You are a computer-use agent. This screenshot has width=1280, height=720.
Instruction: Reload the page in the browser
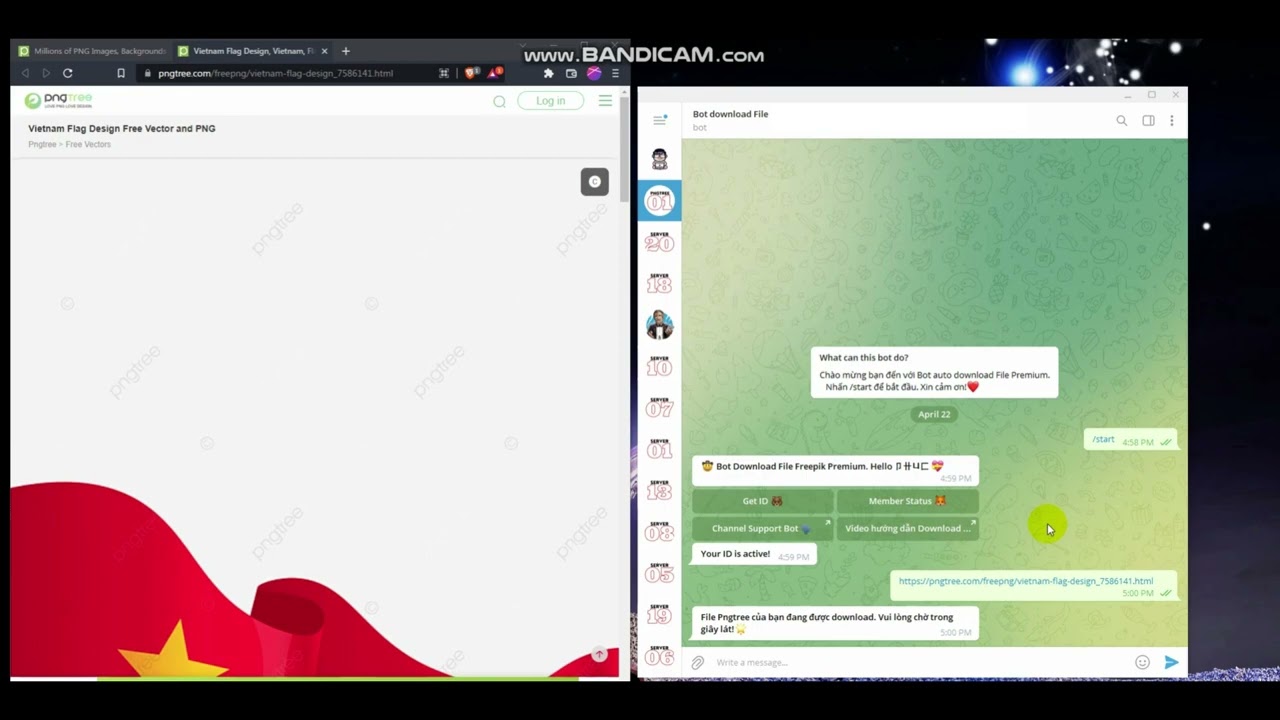point(67,73)
